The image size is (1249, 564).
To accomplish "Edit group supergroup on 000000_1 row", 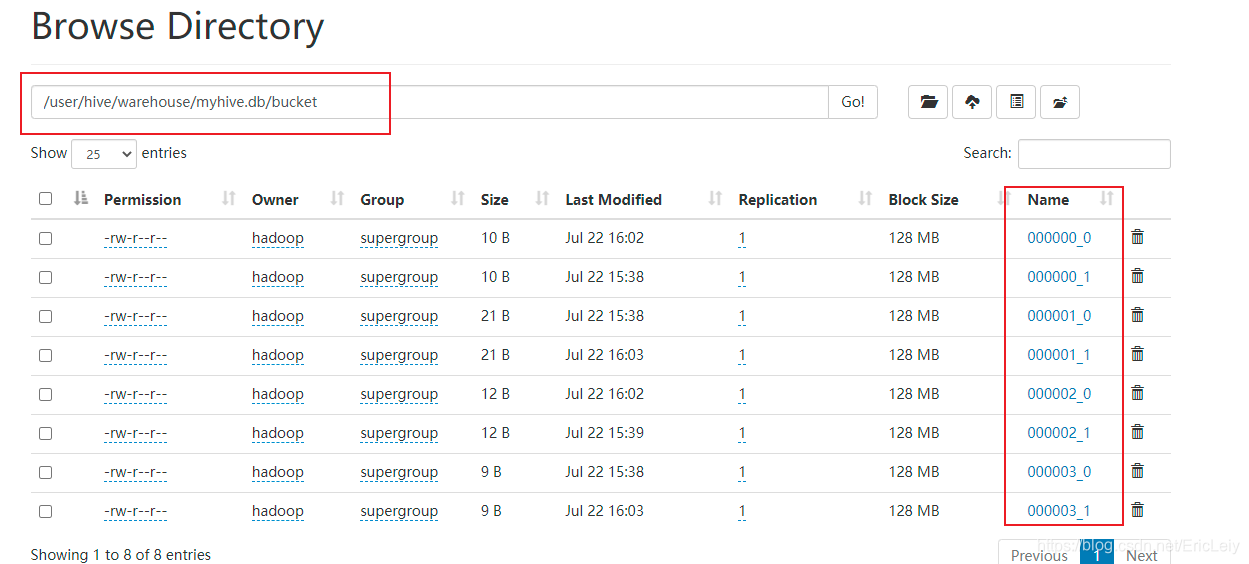I will tap(399, 277).
